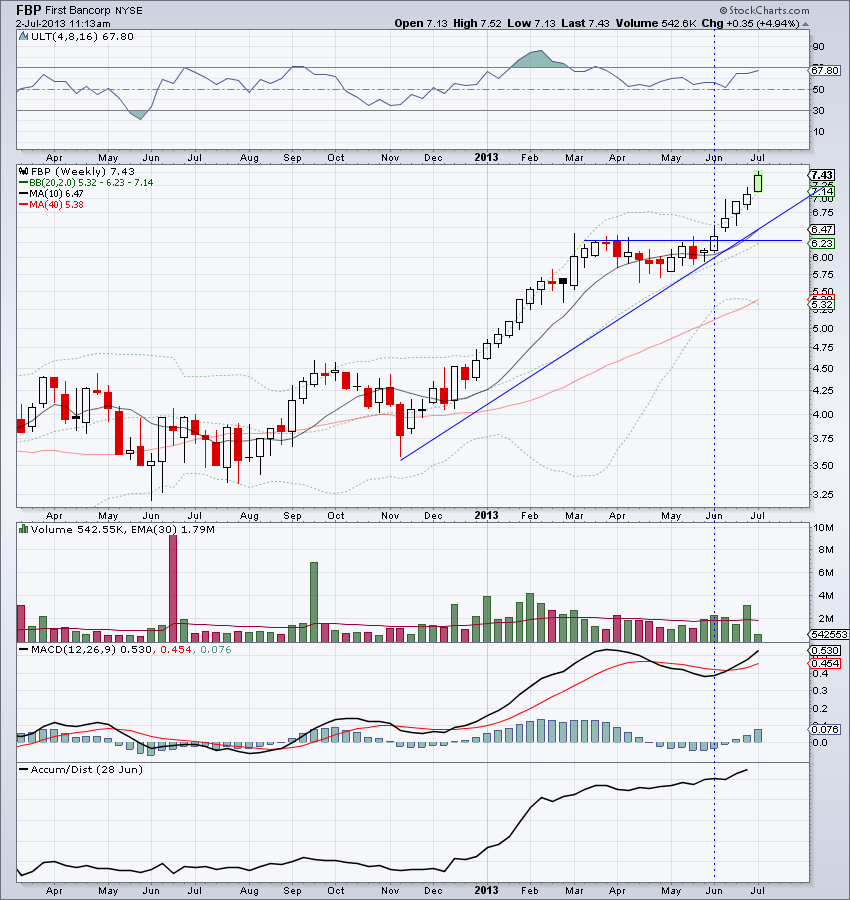This screenshot has width=850, height=900.
Task: Click the MA(40) 5.38 legend text
Action: pyautogui.click(x=56, y=205)
